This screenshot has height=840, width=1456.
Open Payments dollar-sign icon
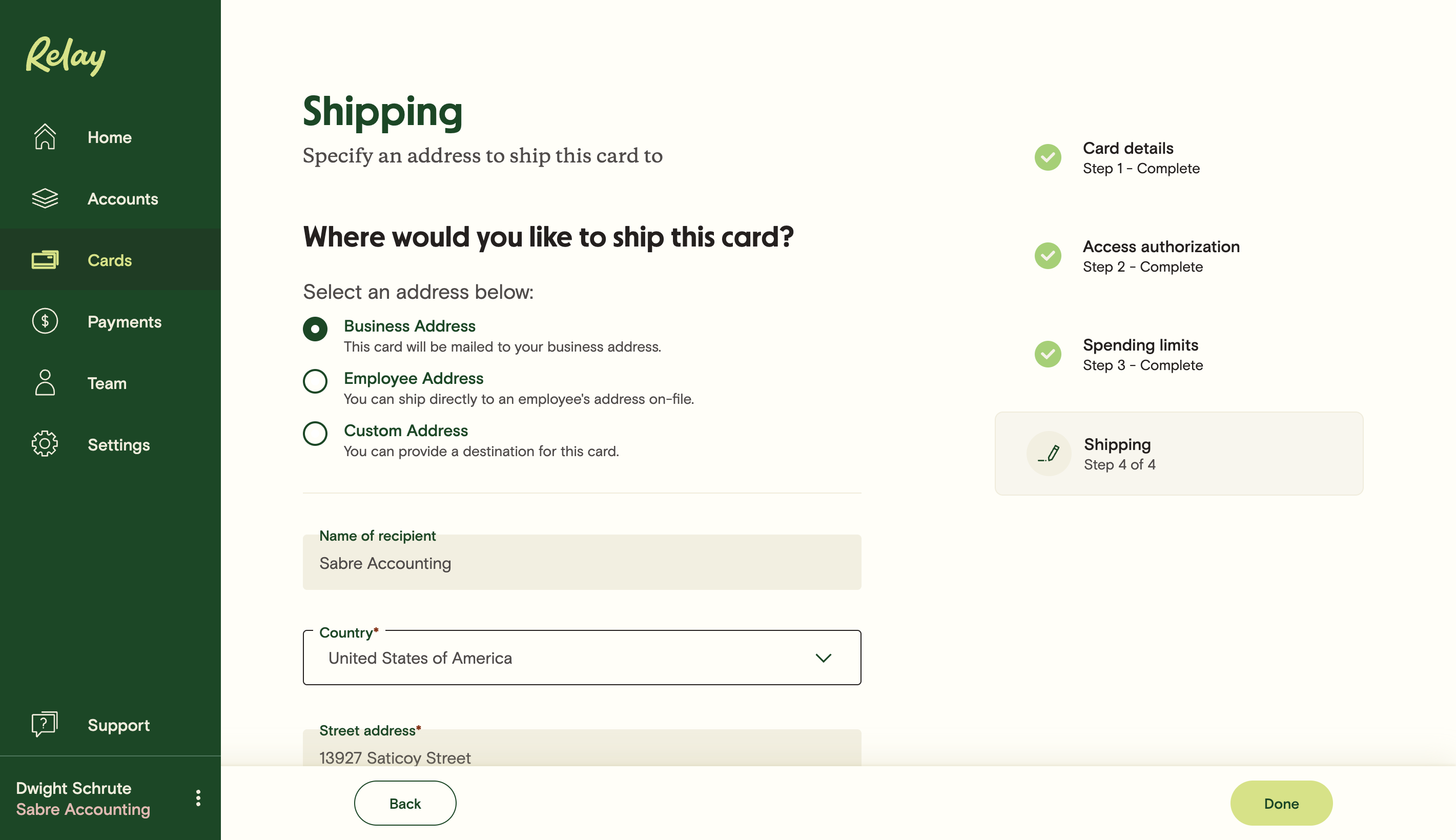click(x=45, y=321)
